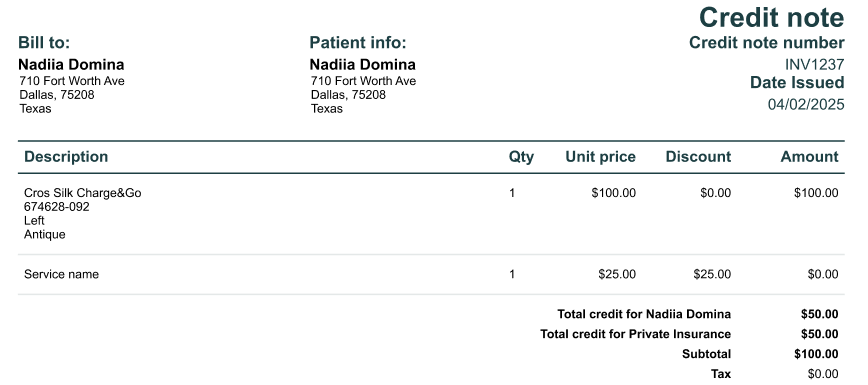The image size is (868, 385).
Task: Click the Patient info heading
Action: [x=358, y=42]
